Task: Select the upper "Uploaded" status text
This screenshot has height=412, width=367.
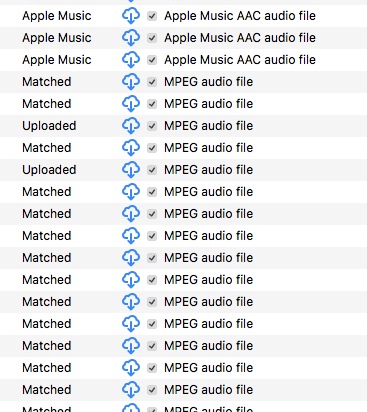Action: click(49, 126)
